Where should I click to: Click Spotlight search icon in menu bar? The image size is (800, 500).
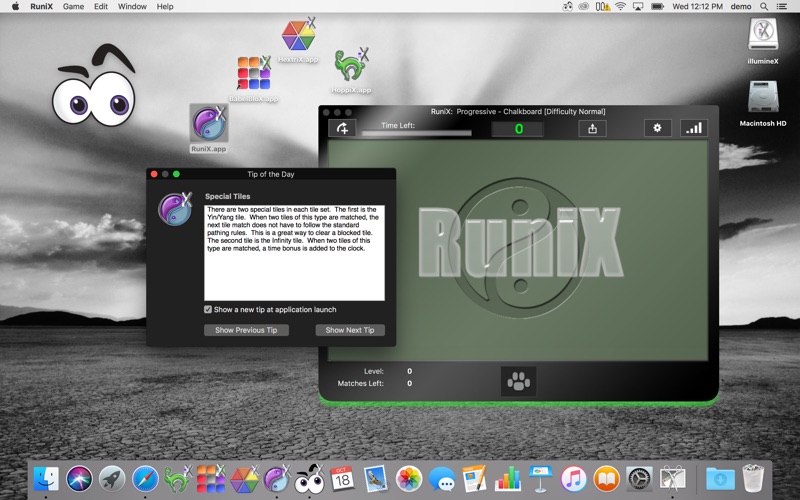(764, 6)
